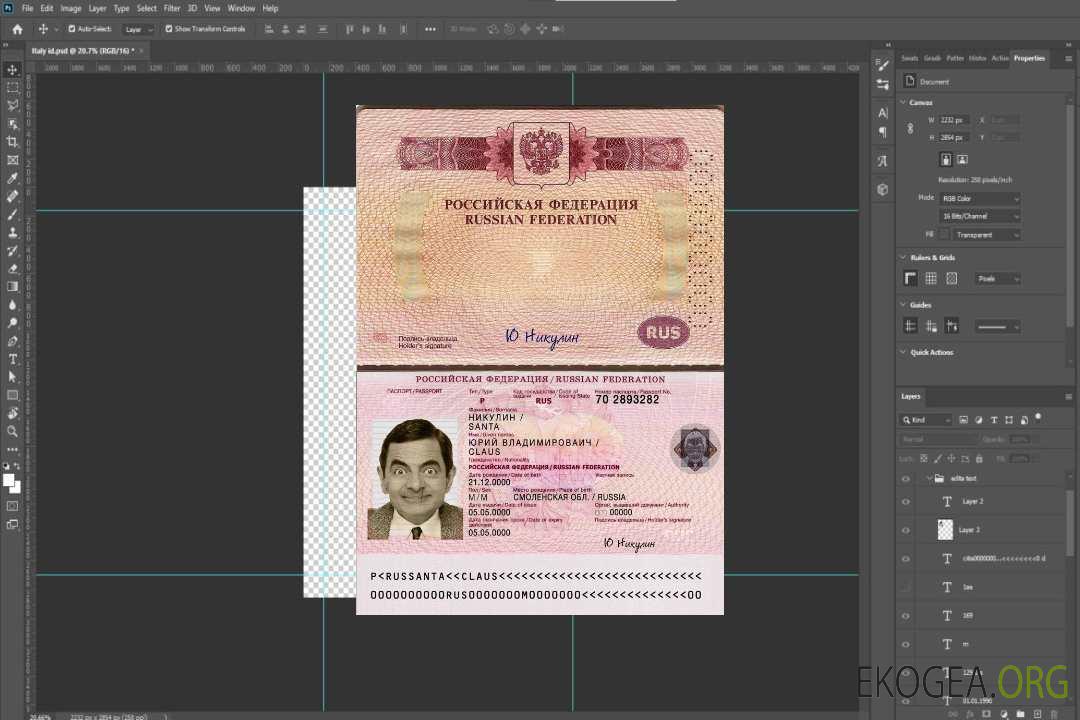The height and width of the screenshot is (720, 1080).
Task: Open the Auto-Select 'Layer' dropdown
Action: click(138, 29)
